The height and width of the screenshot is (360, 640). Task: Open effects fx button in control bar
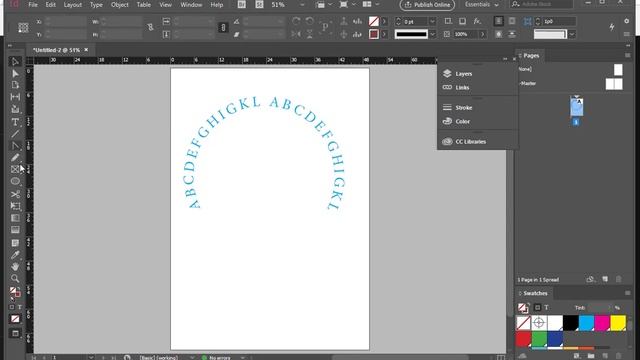pyautogui.click(x=477, y=21)
